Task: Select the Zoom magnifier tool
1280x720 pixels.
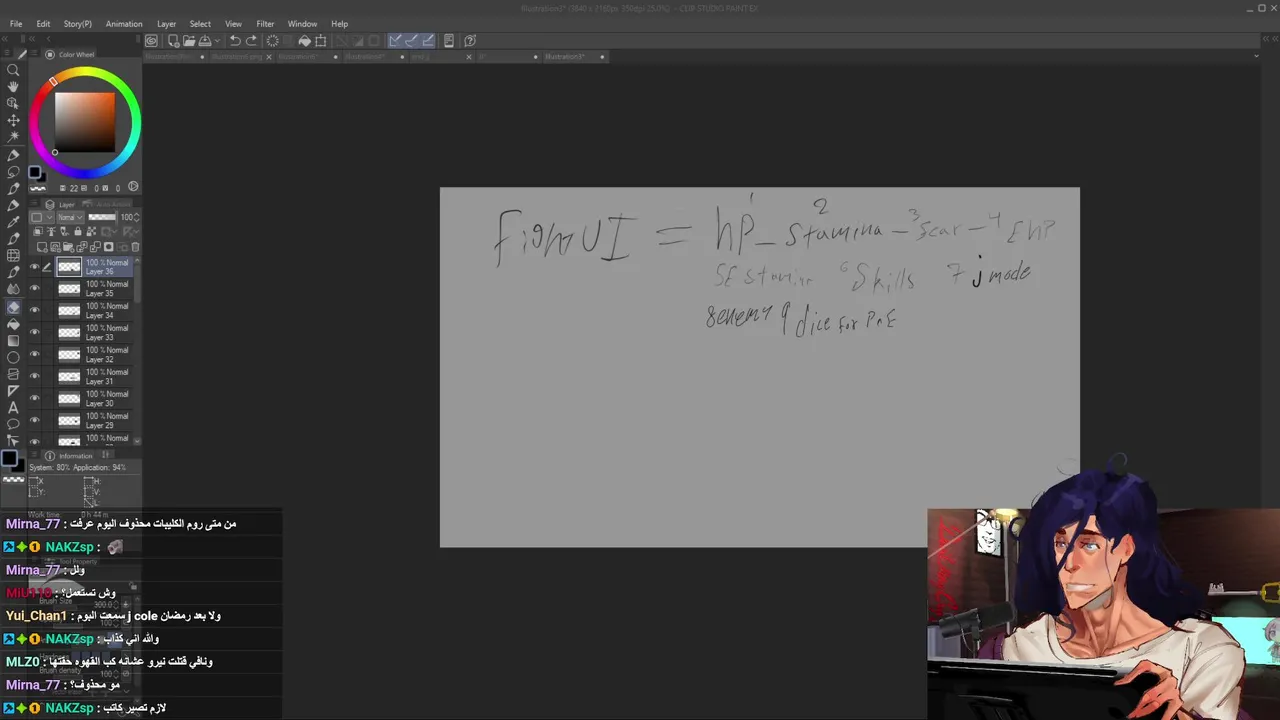Action: point(13,70)
